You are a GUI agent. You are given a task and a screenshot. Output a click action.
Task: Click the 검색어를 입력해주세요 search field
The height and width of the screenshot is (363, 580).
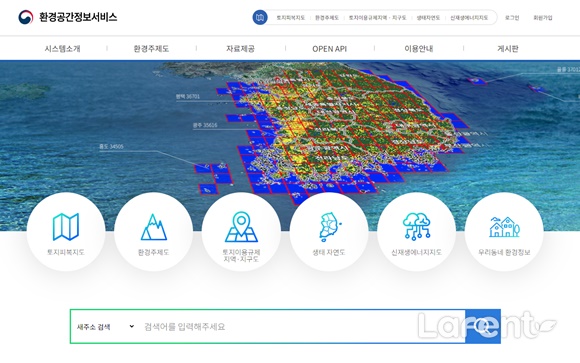click(301, 327)
